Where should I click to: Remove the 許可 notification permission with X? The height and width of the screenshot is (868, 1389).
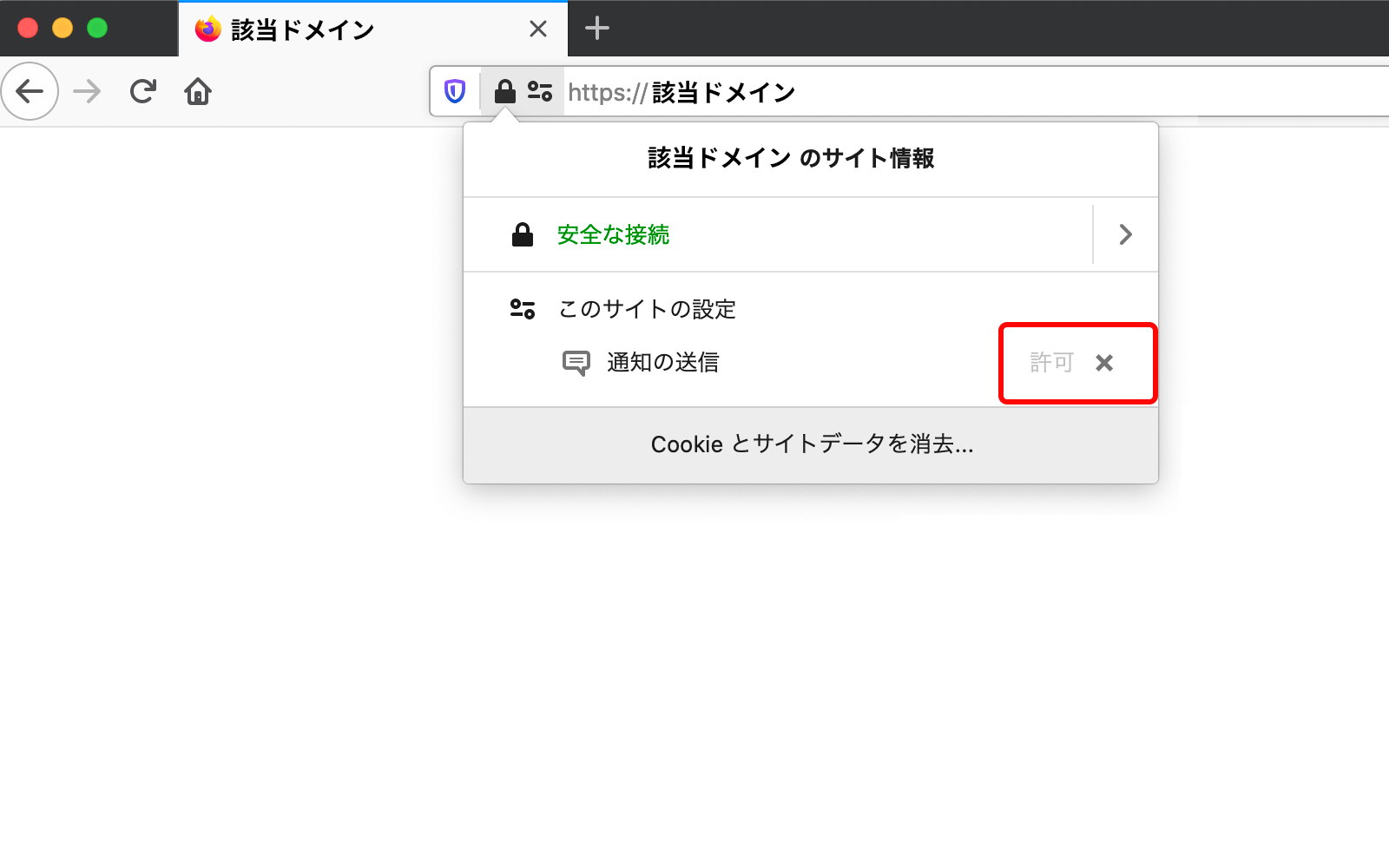point(1104,363)
